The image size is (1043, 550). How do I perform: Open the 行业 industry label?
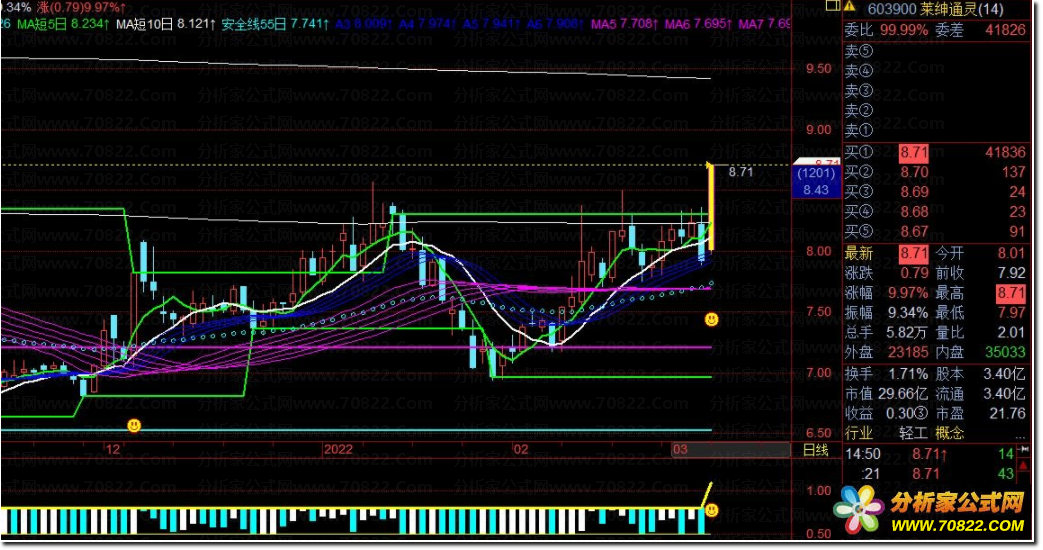pyautogui.click(x=859, y=433)
